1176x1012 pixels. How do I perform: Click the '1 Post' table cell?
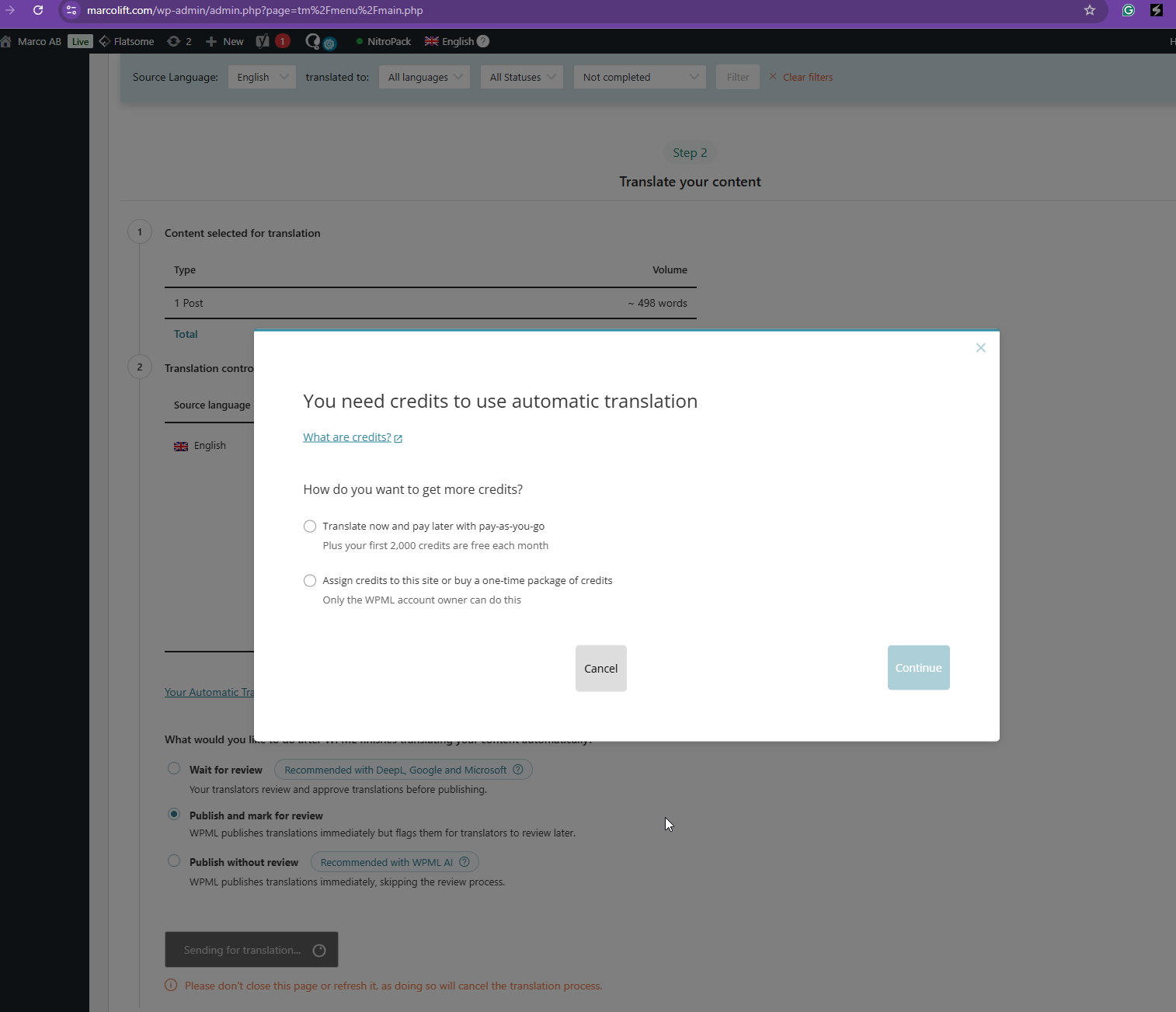(189, 303)
